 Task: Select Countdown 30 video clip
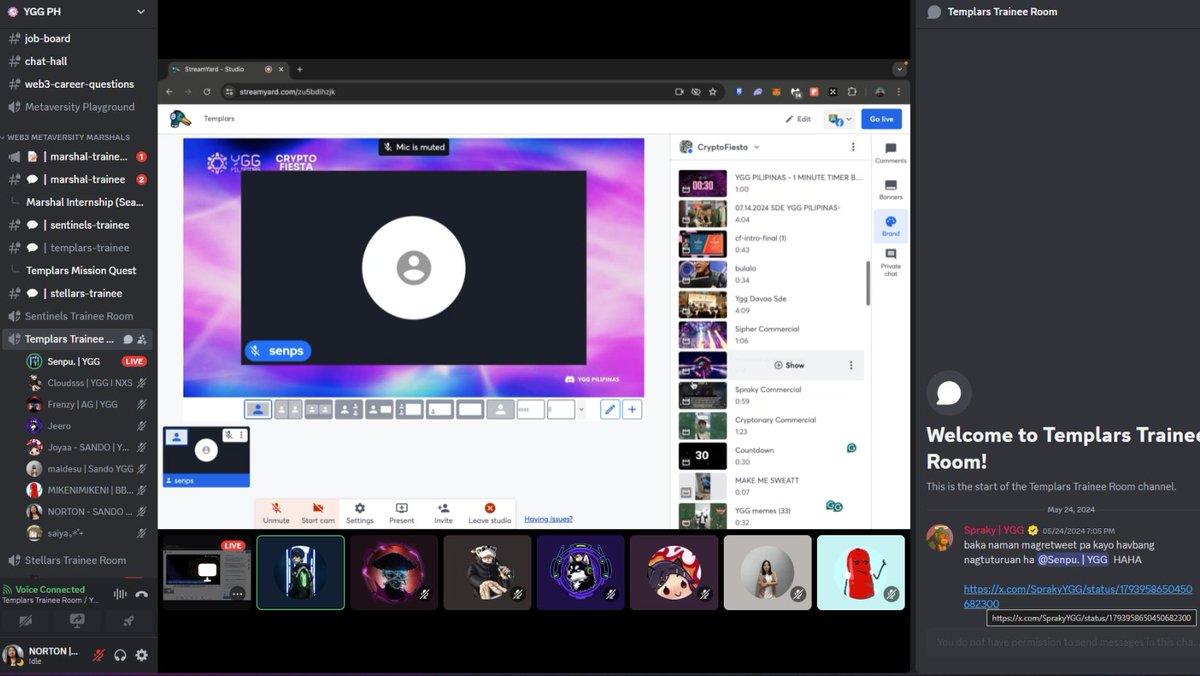(x=770, y=456)
